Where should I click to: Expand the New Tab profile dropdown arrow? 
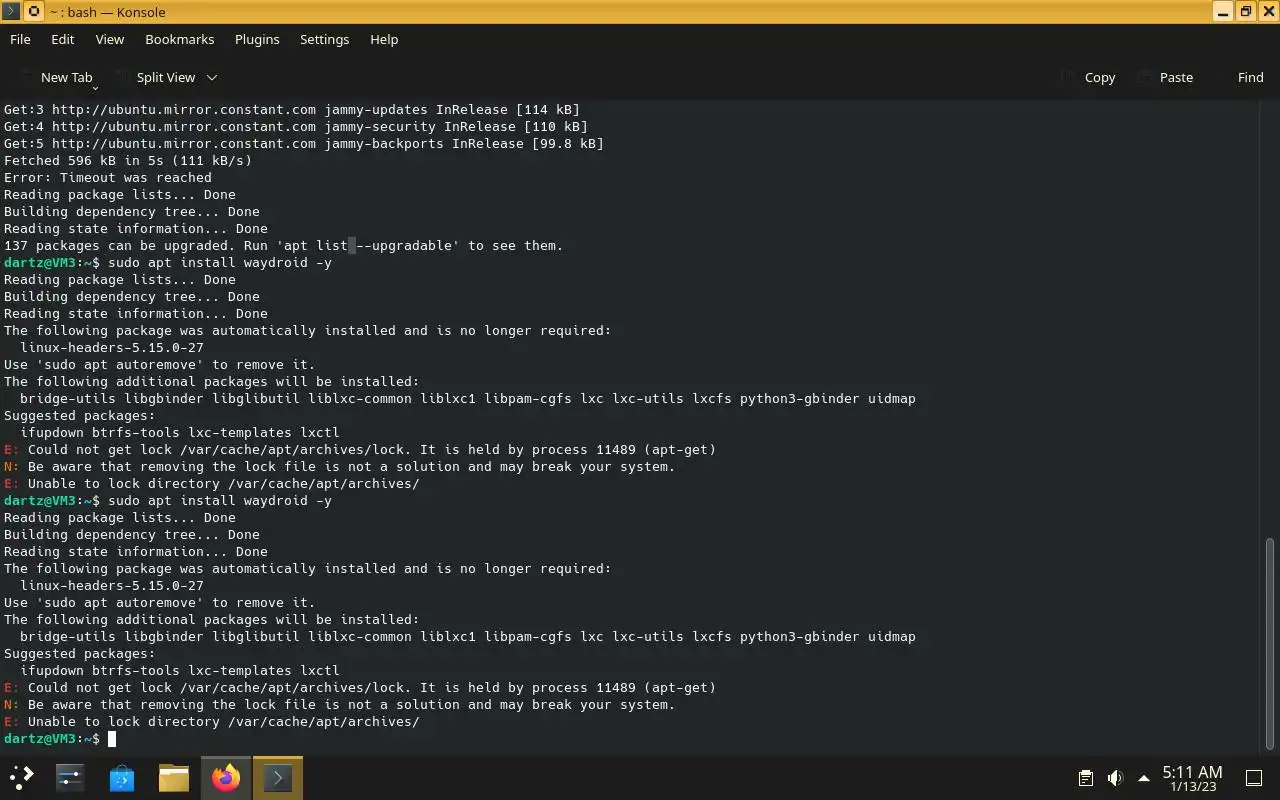point(95,86)
